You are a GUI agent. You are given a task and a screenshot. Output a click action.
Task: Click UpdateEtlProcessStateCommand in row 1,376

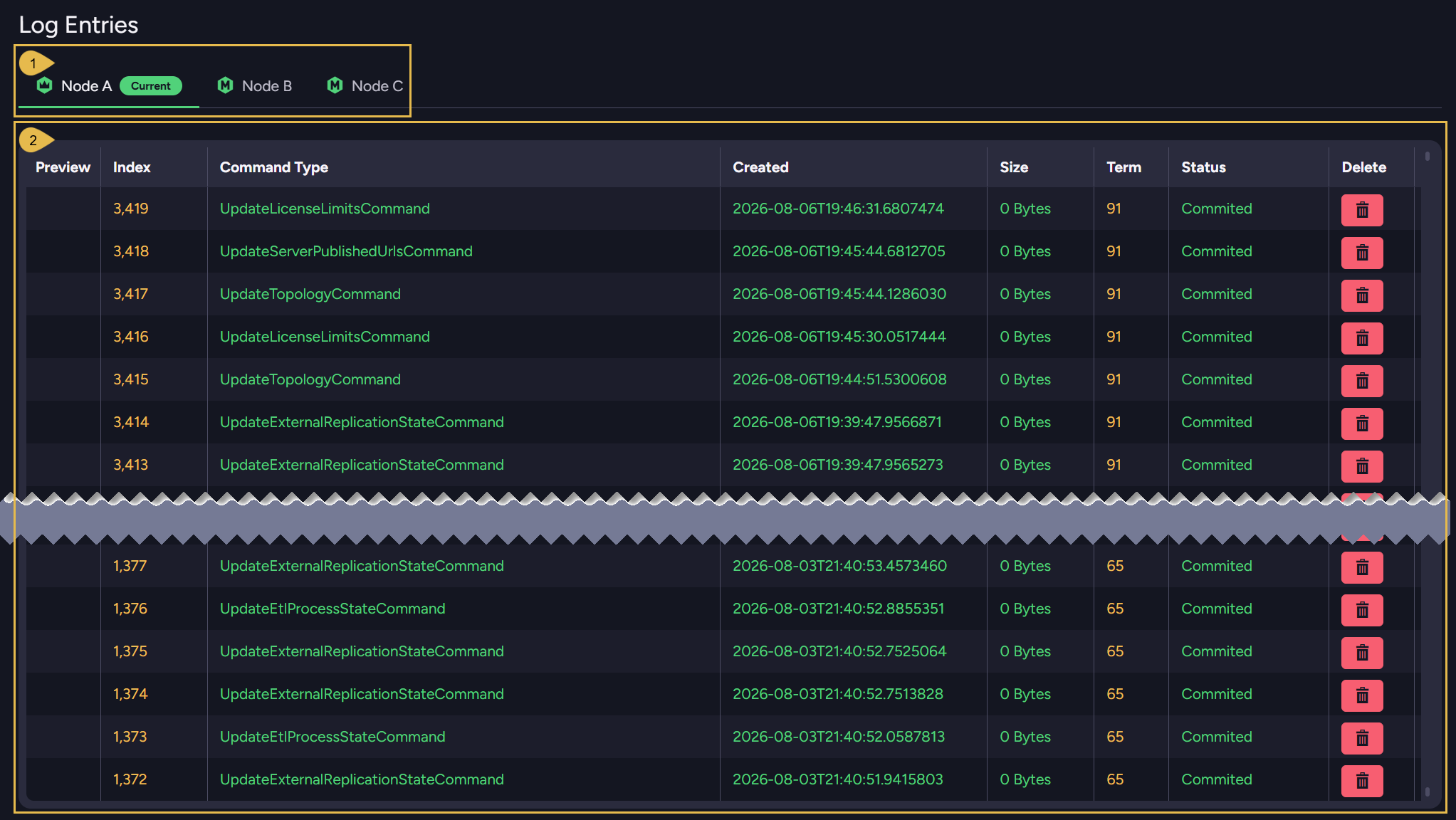click(332, 609)
